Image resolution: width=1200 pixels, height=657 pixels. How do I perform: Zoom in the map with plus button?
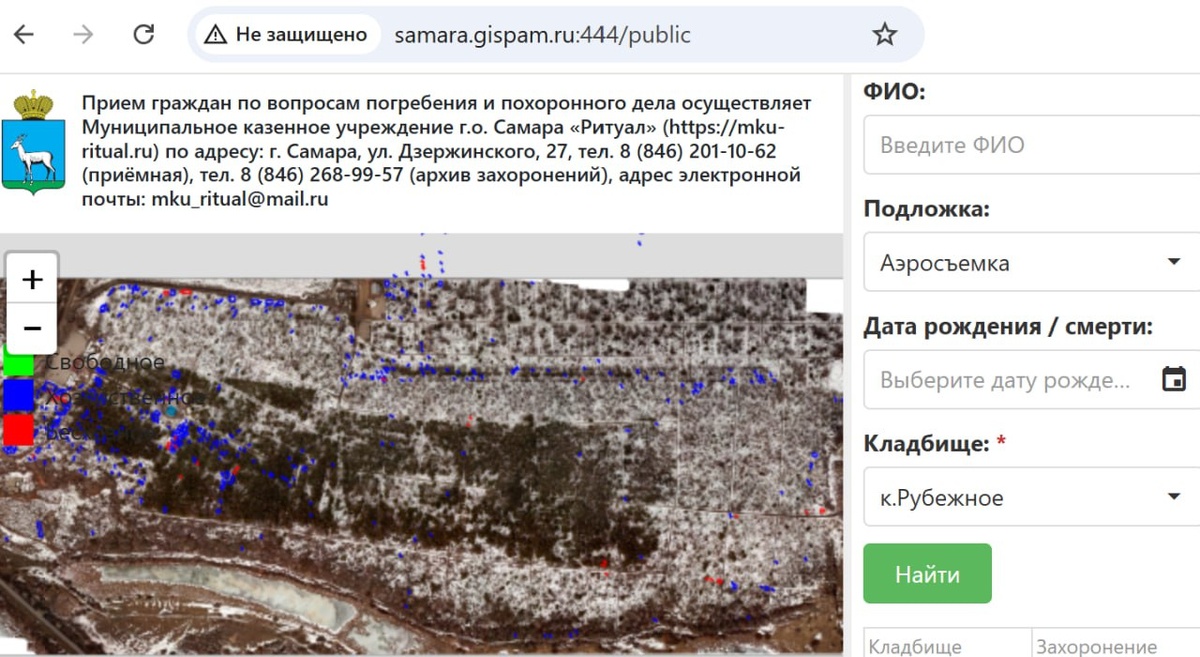click(32, 279)
